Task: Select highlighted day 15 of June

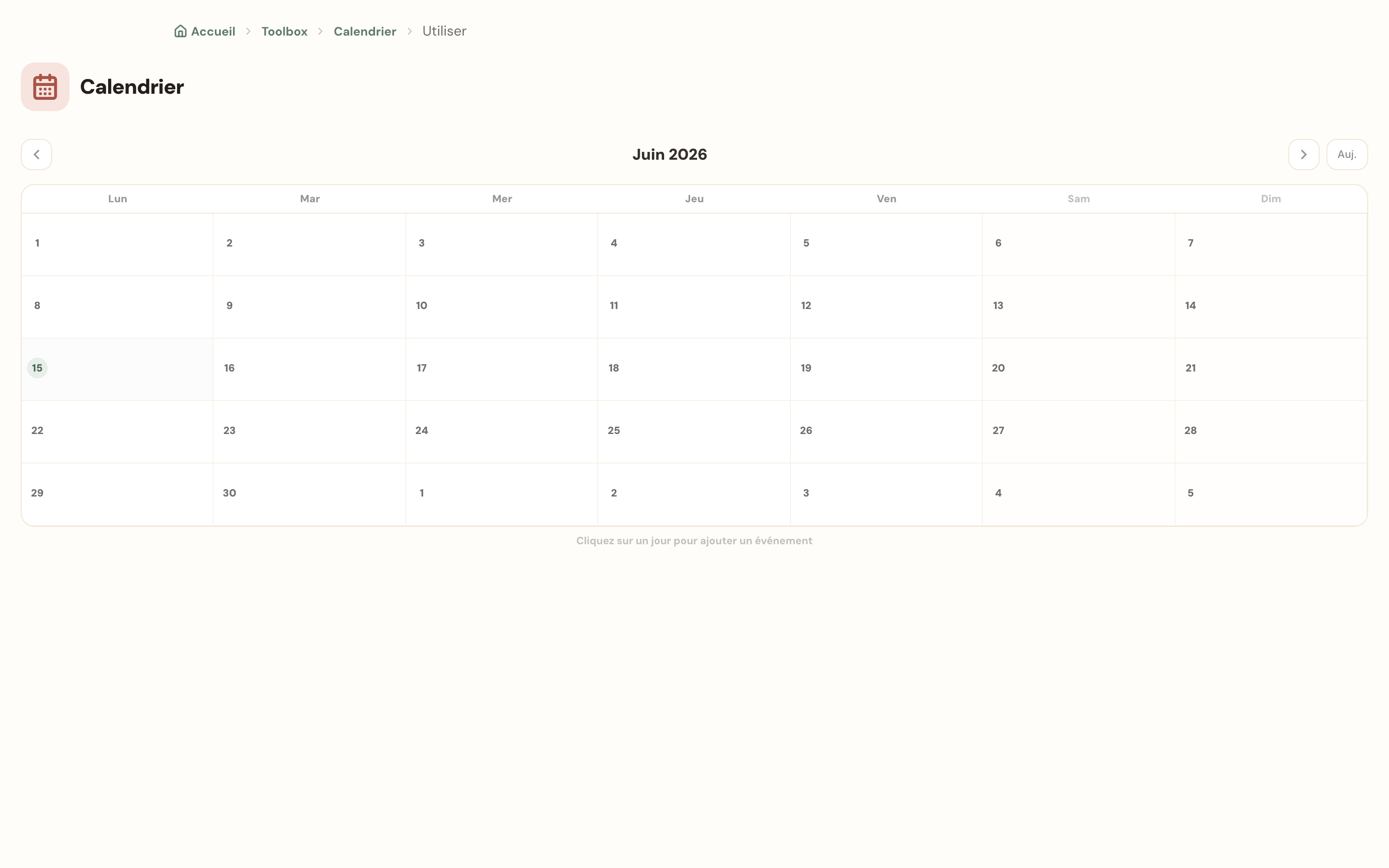Action: [x=117, y=370]
